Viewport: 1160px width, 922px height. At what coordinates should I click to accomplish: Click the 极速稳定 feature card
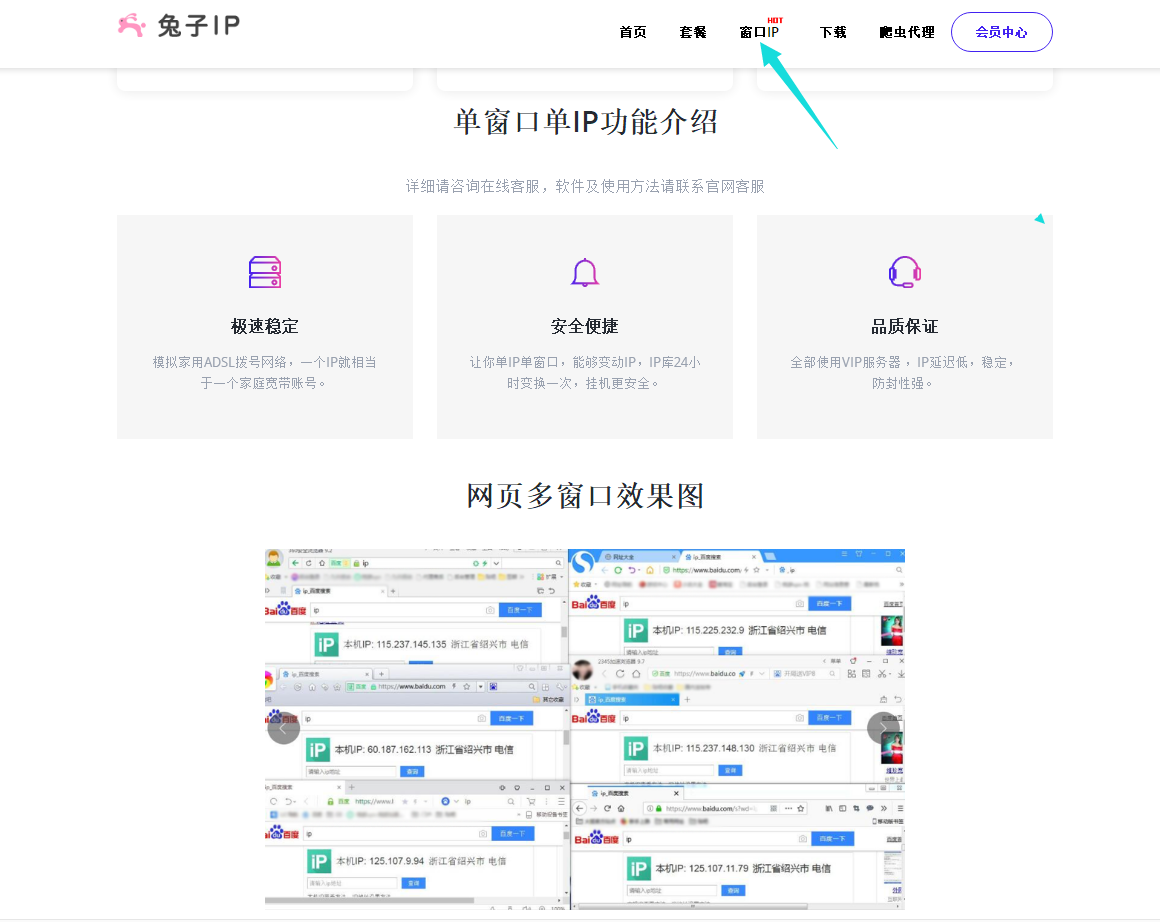click(264, 325)
